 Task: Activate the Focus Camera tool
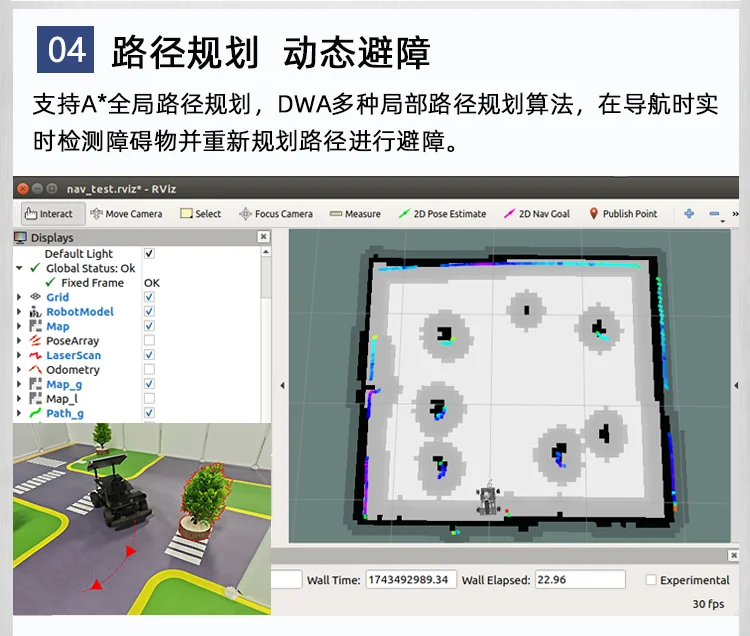pos(276,214)
